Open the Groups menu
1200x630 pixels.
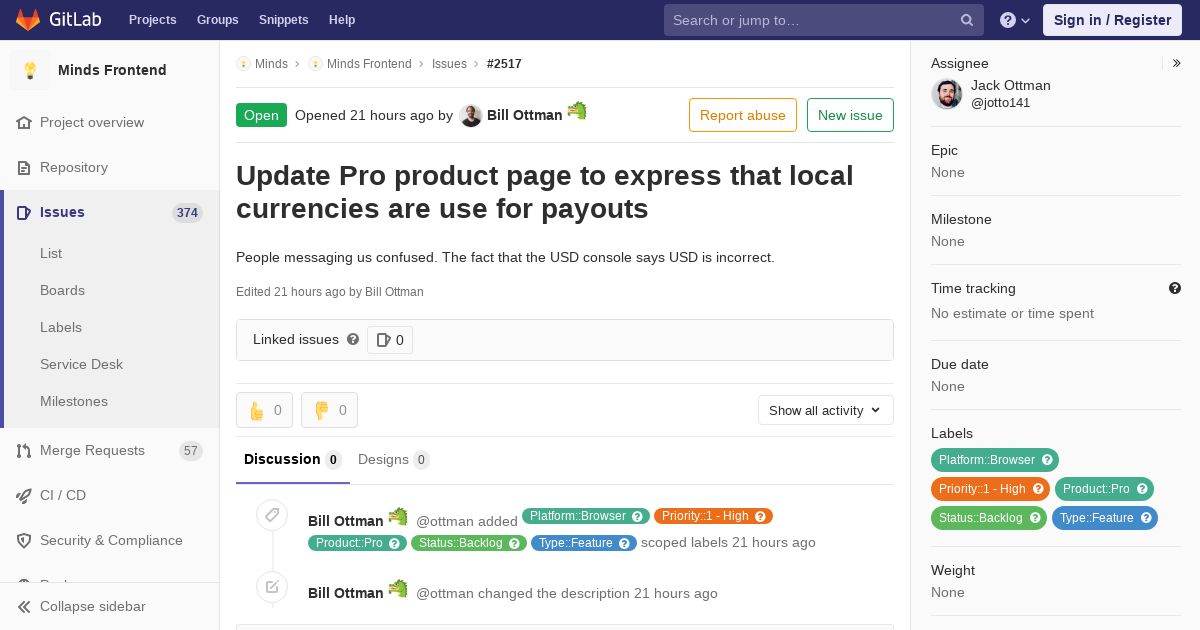coord(217,20)
